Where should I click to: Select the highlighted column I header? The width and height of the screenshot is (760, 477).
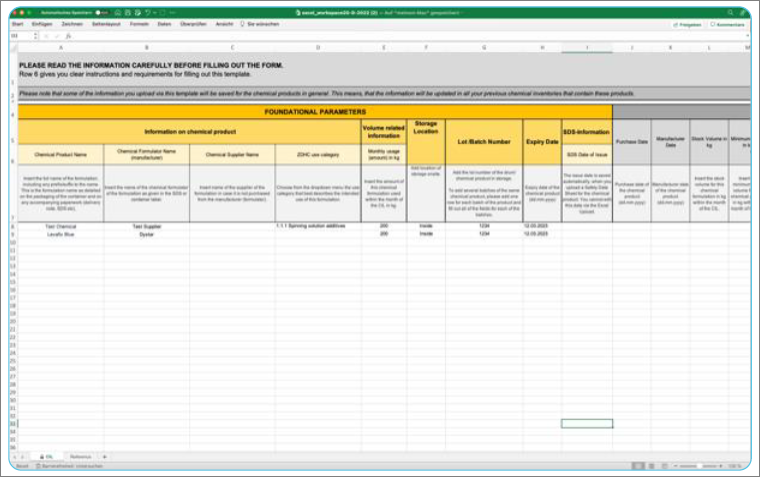pyautogui.click(x=587, y=48)
